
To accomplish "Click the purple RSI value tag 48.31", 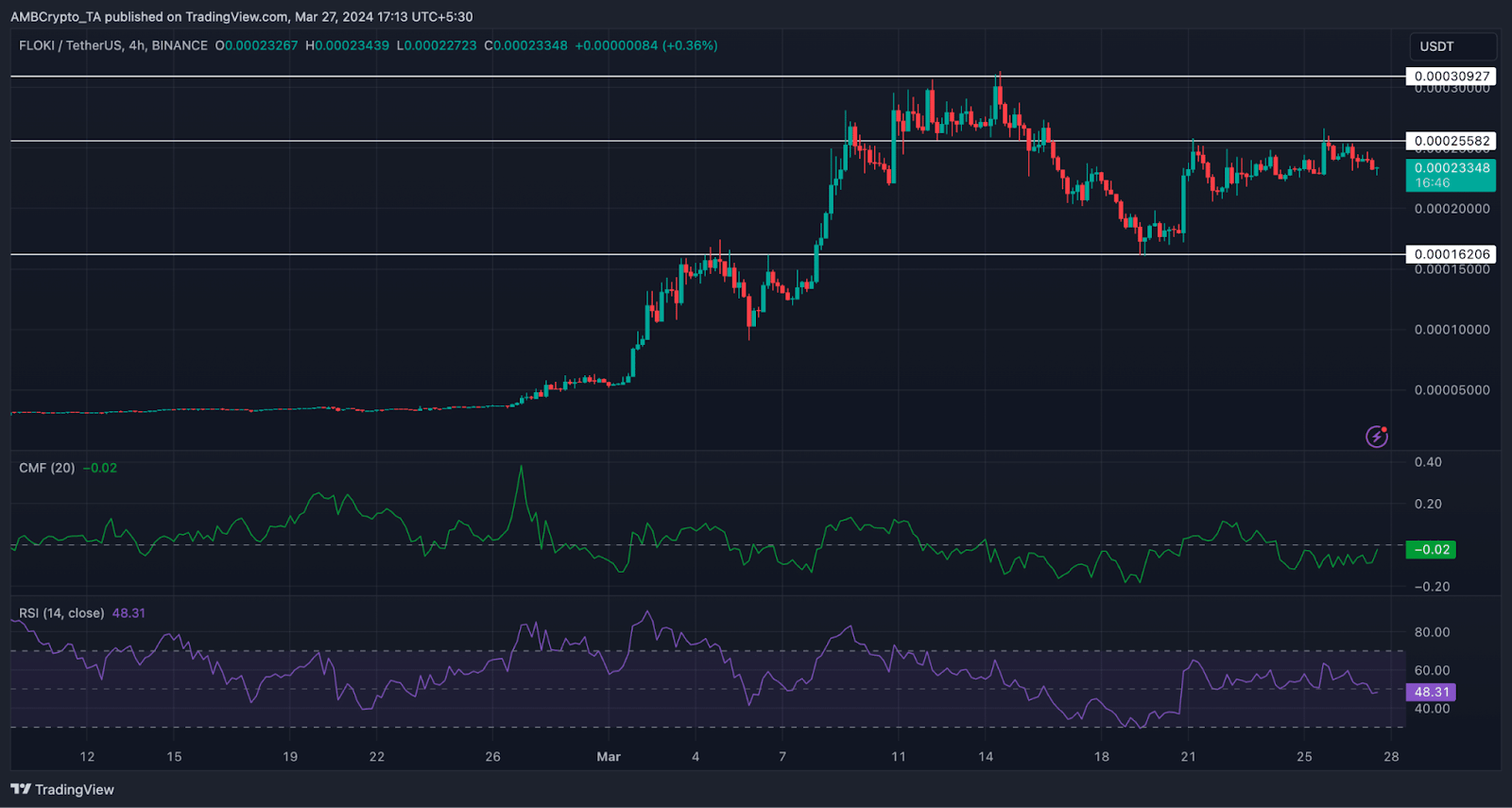I will pos(1432,692).
